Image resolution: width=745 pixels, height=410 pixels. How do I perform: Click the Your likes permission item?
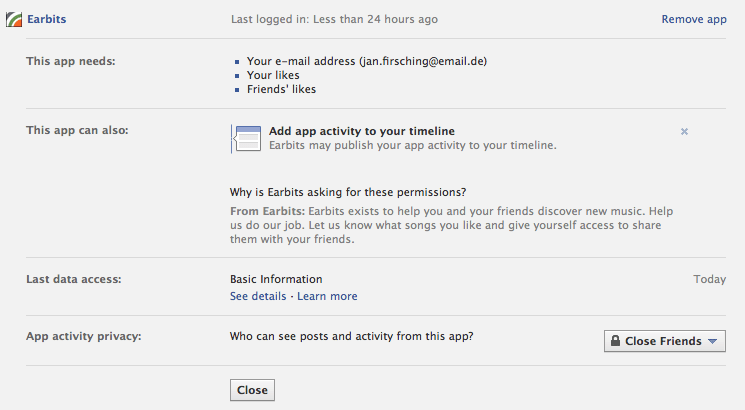[x=273, y=75]
